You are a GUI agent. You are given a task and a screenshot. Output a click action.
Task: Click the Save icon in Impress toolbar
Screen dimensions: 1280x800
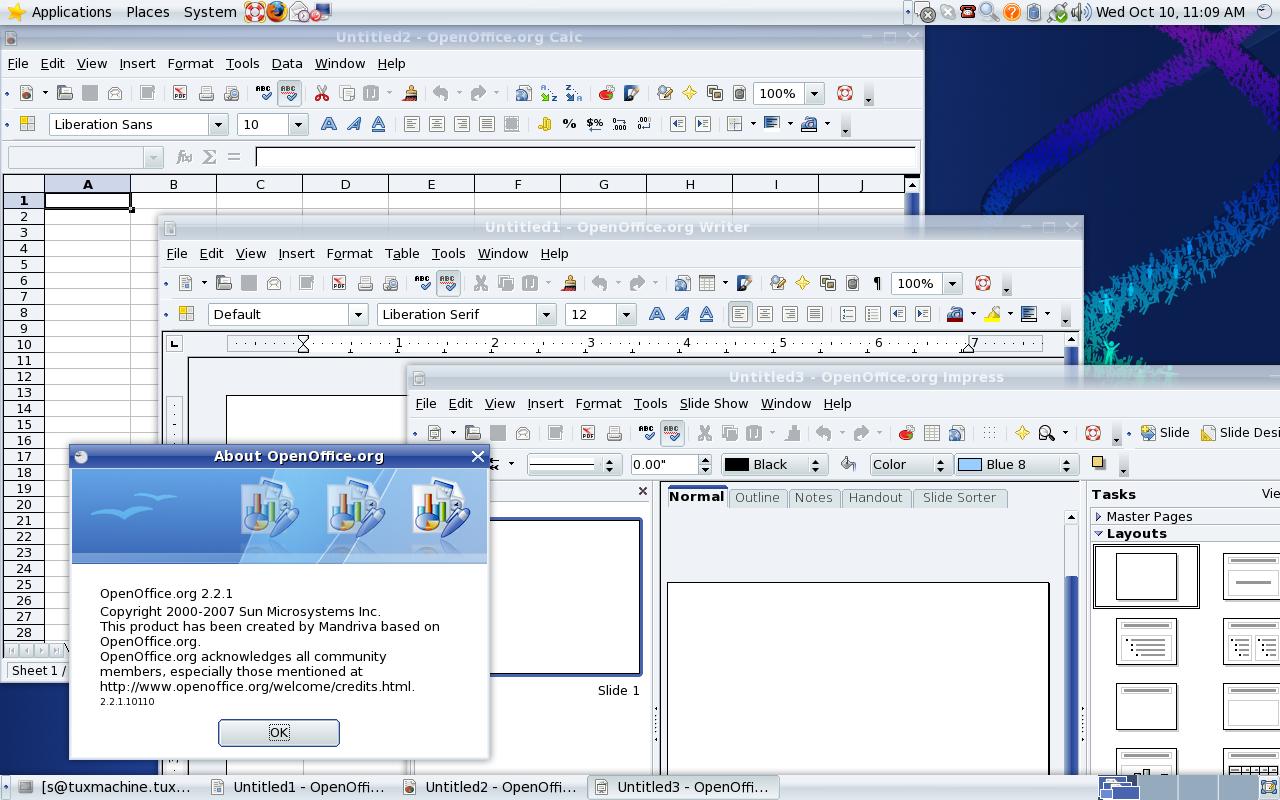(x=497, y=433)
